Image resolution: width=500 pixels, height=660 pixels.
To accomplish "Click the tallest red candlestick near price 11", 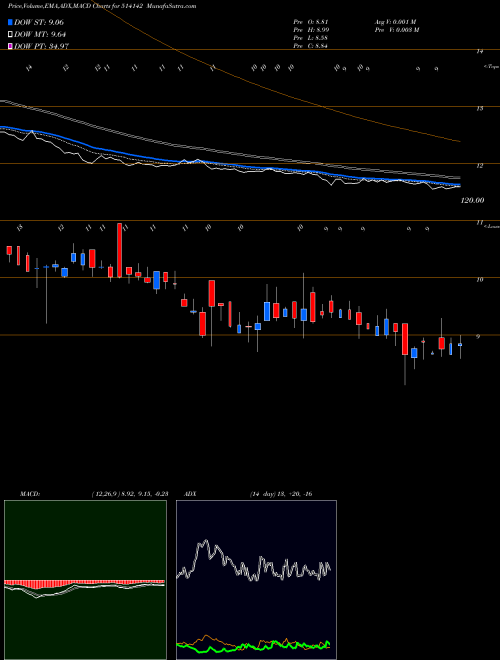I will pyautogui.click(x=120, y=250).
